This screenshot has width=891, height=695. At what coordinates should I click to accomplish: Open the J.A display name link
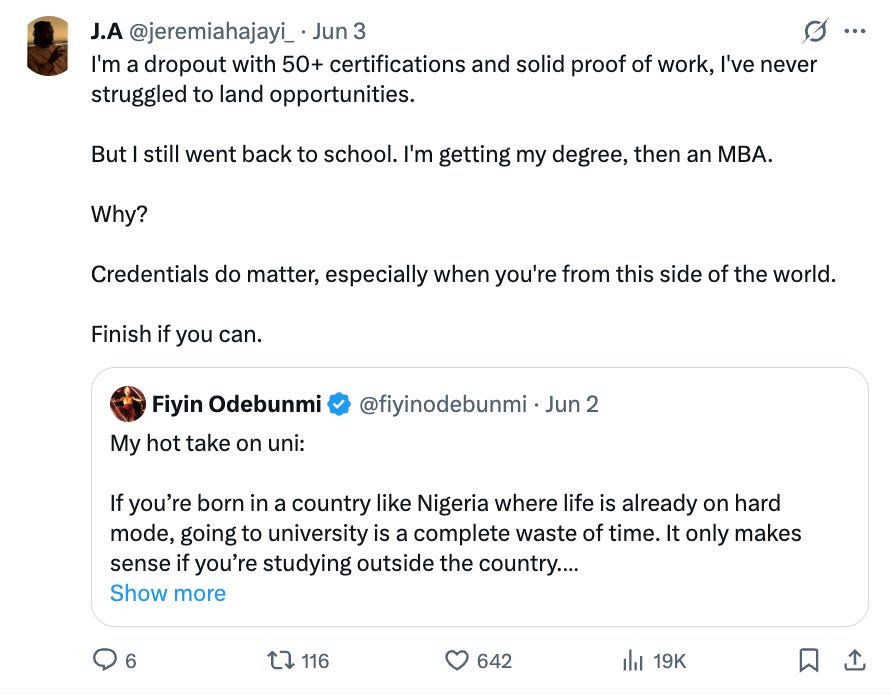tap(107, 31)
